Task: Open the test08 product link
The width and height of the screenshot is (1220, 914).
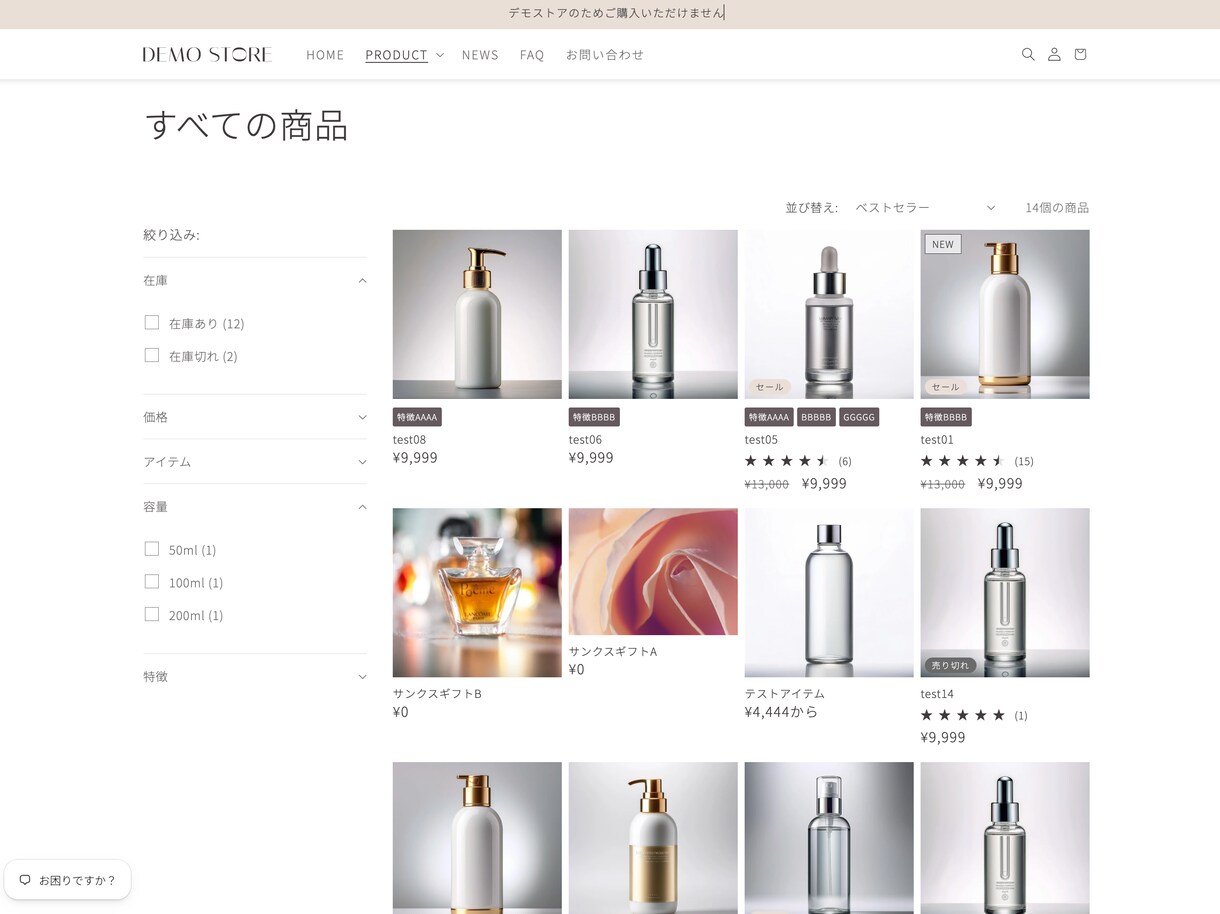Action: pos(409,439)
